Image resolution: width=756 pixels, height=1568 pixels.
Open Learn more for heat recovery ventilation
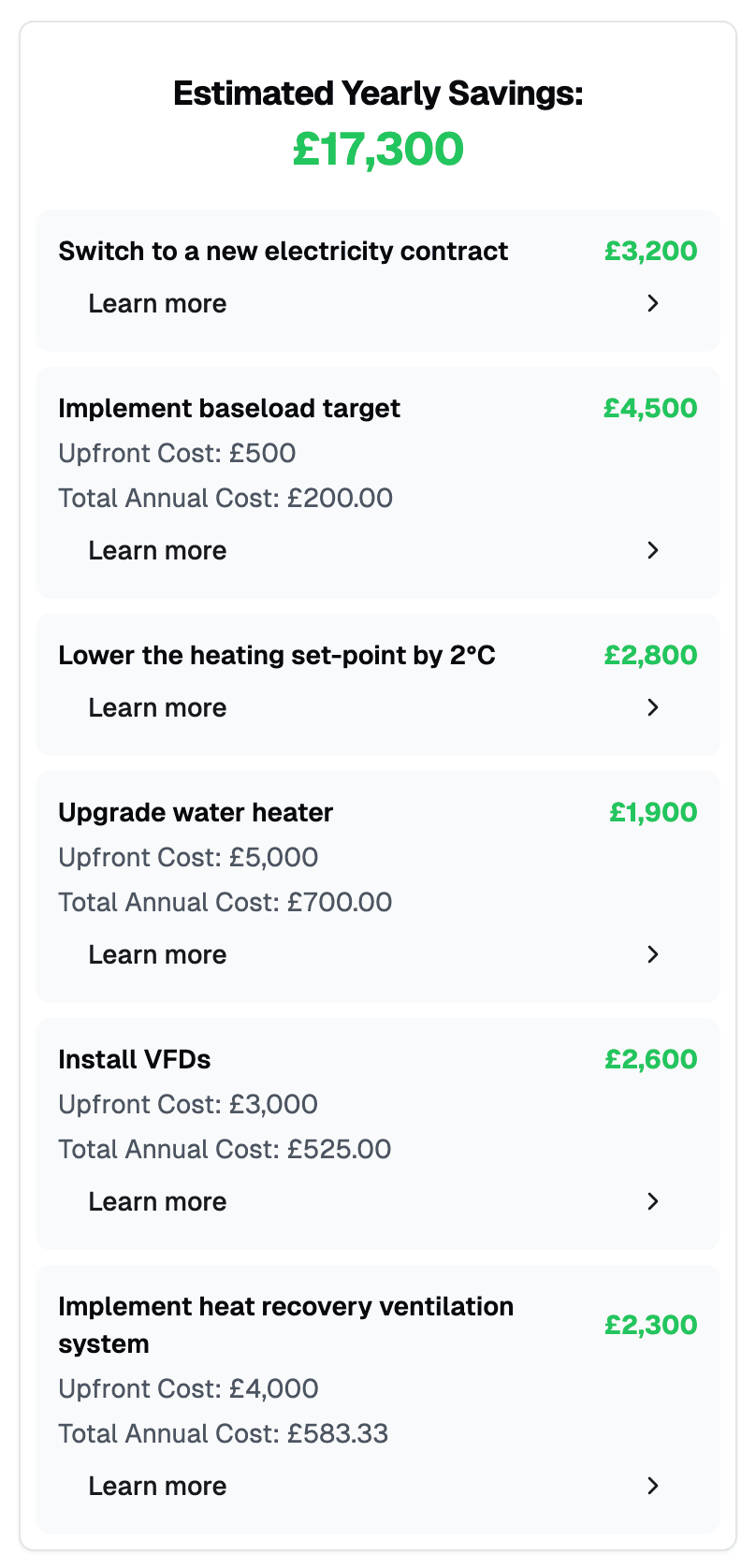coord(157,1486)
